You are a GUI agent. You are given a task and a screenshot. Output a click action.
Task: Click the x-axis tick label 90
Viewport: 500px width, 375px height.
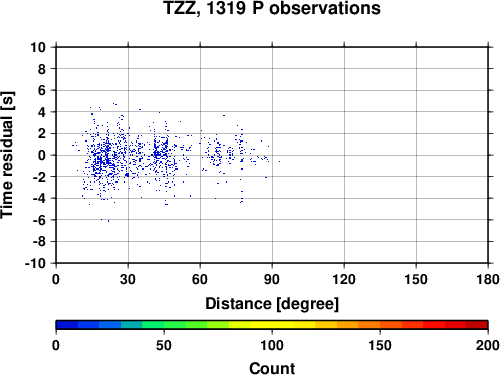click(272, 279)
